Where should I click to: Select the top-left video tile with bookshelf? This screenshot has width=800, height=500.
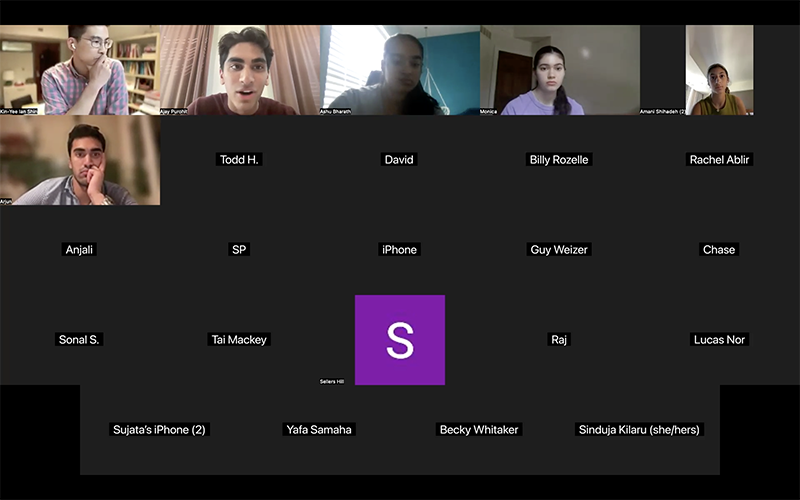80,70
